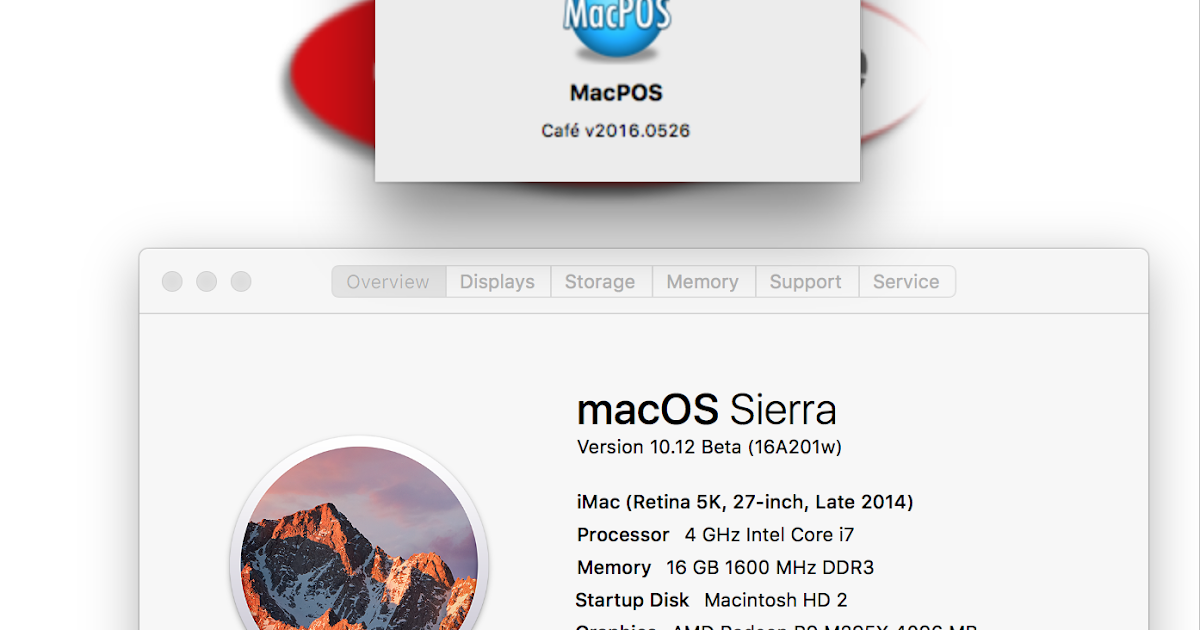Click the macOS Sierra title text
The image size is (1200, 630).
click(707, 408)
